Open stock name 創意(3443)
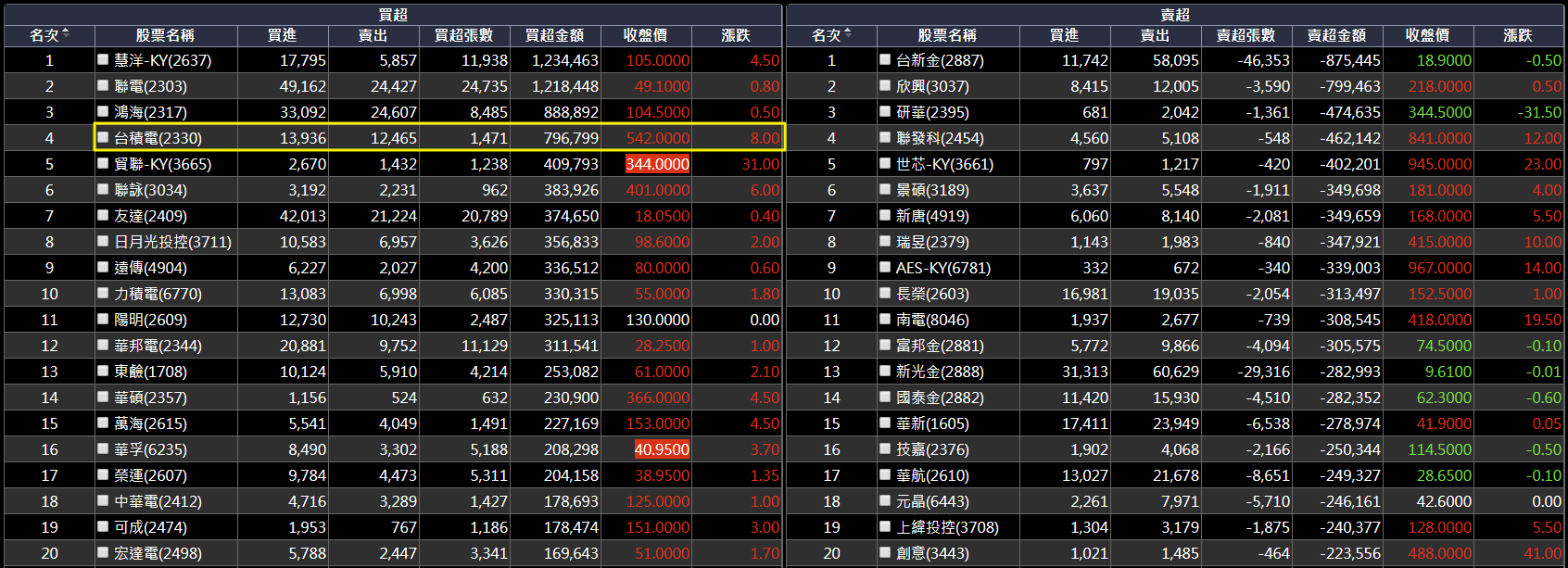 pos(932,553)
